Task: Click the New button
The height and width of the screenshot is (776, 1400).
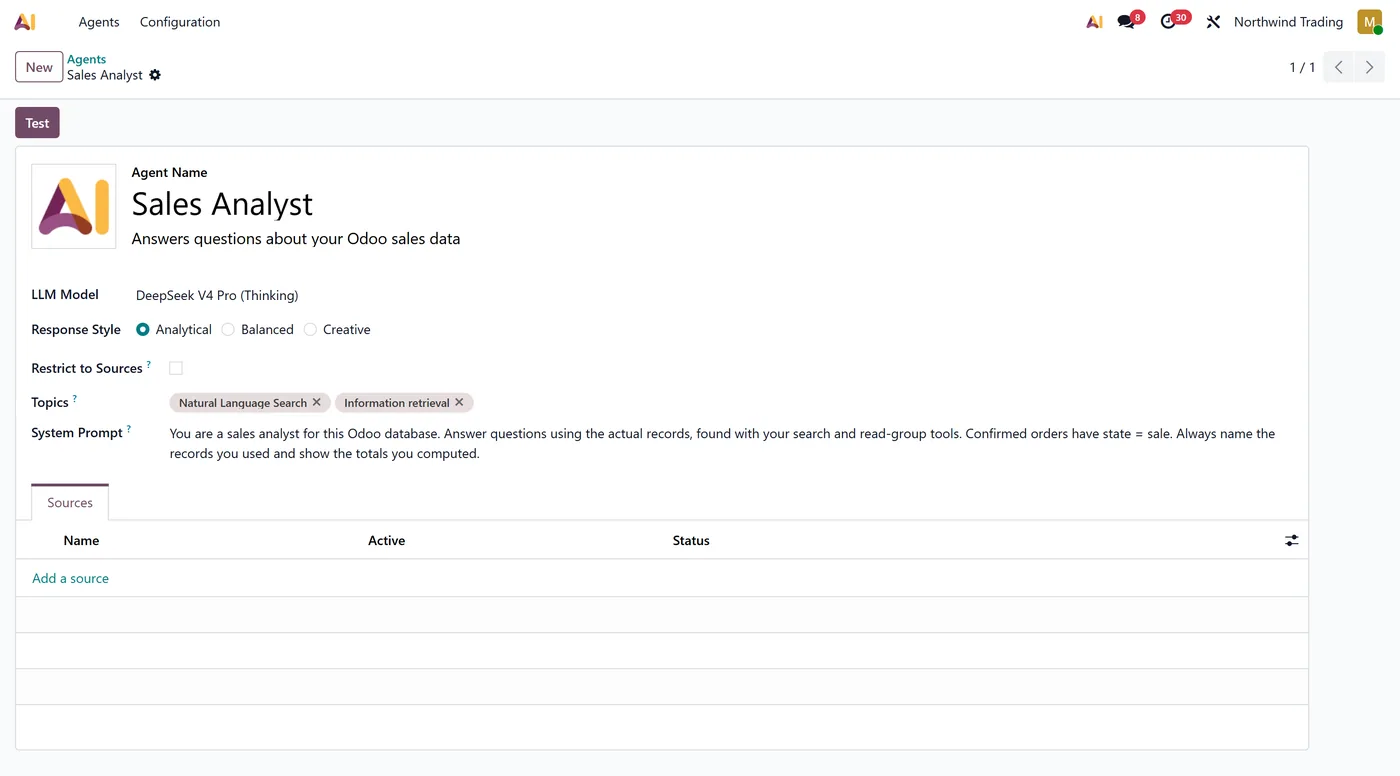Action: coord(39,67)
